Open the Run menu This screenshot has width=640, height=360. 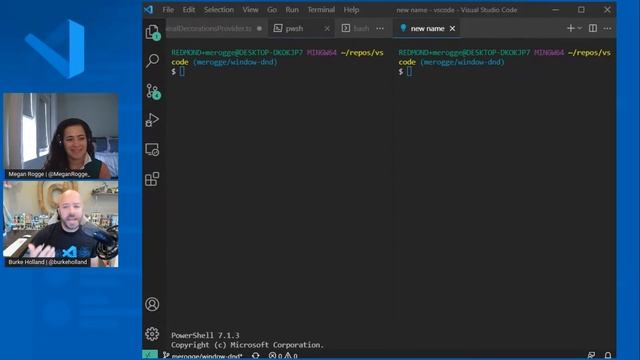[x=292, y=10]
